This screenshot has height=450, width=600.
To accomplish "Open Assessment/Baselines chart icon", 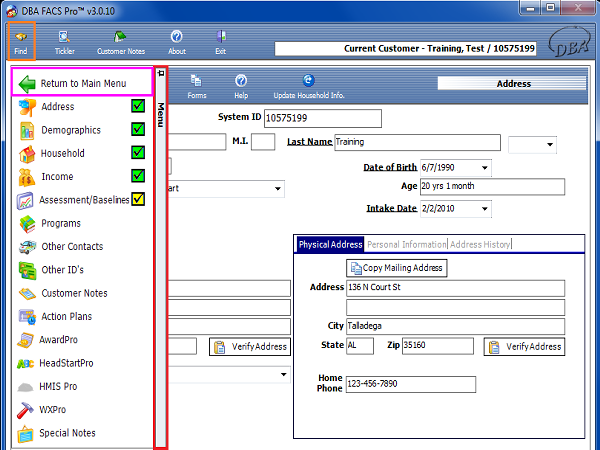I will [x=25, y=200].
